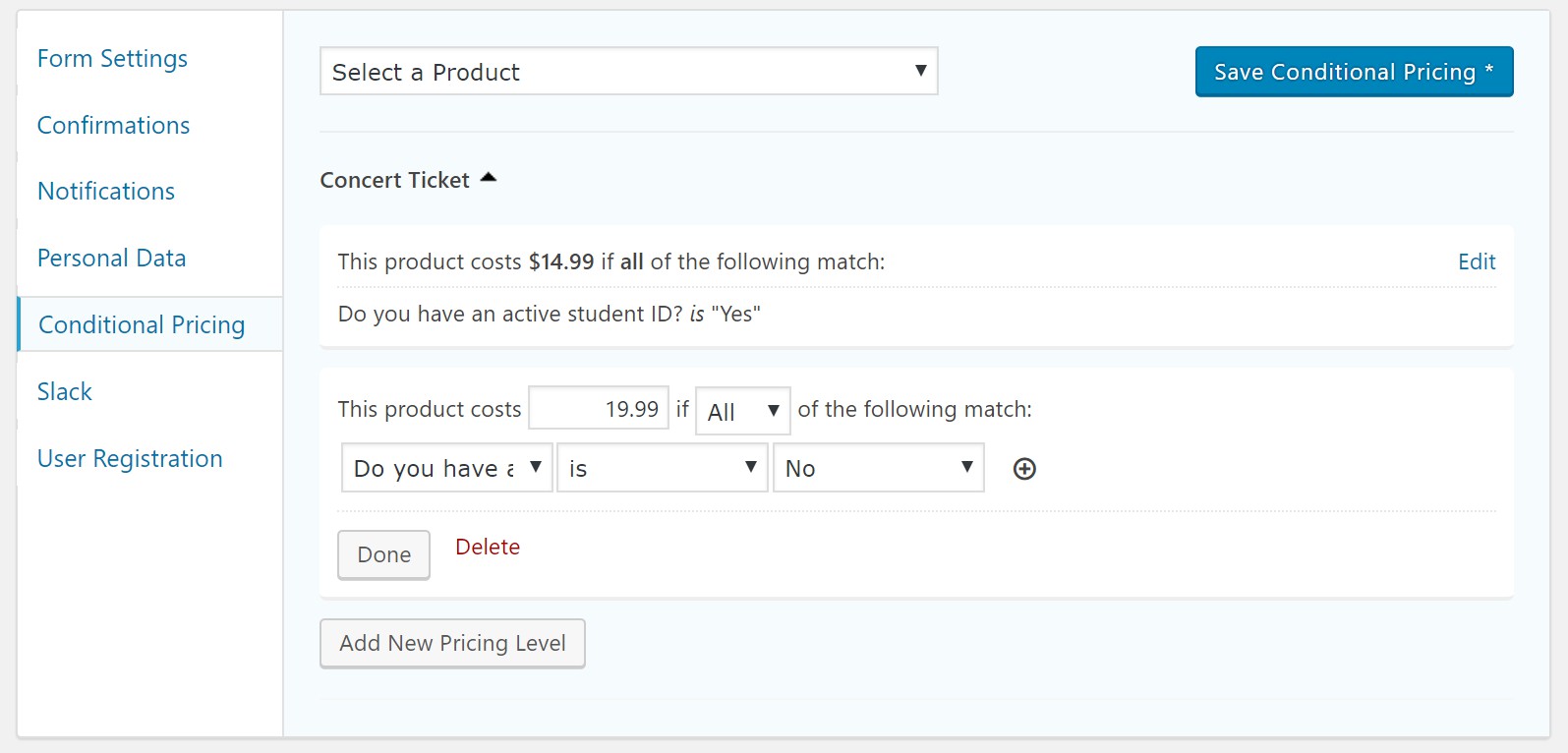Delete the current pricing level
Viewport: 1568px width, 753px height.
point(488,547)
